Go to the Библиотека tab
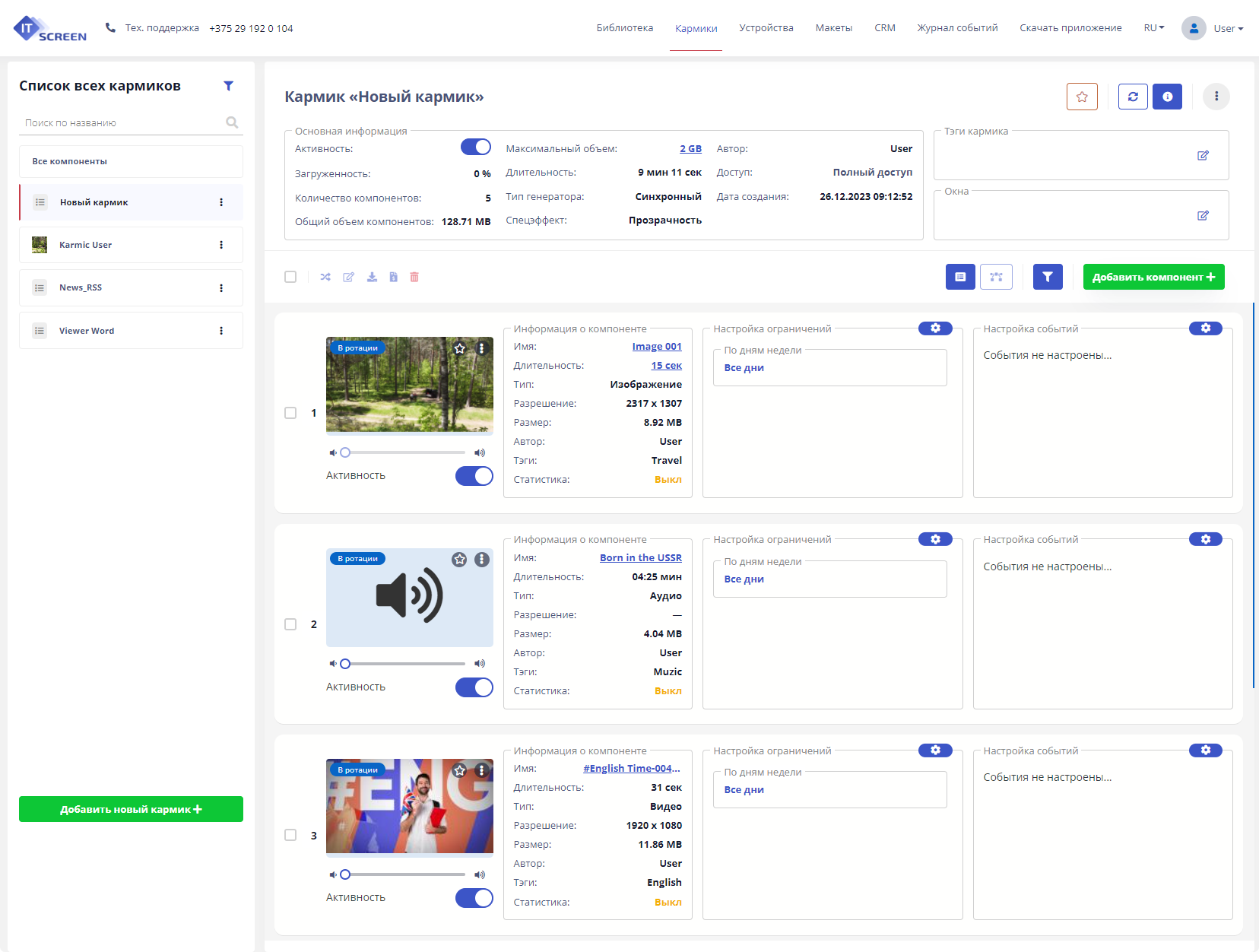 coord(624,28)
